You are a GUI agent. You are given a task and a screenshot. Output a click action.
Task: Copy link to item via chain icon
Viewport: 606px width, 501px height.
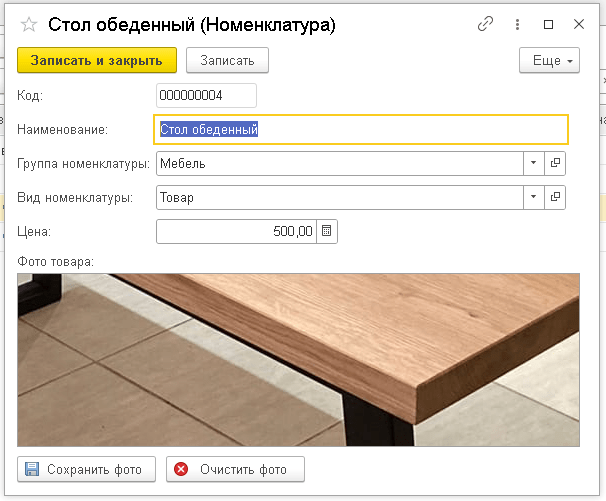coord(485,24)
